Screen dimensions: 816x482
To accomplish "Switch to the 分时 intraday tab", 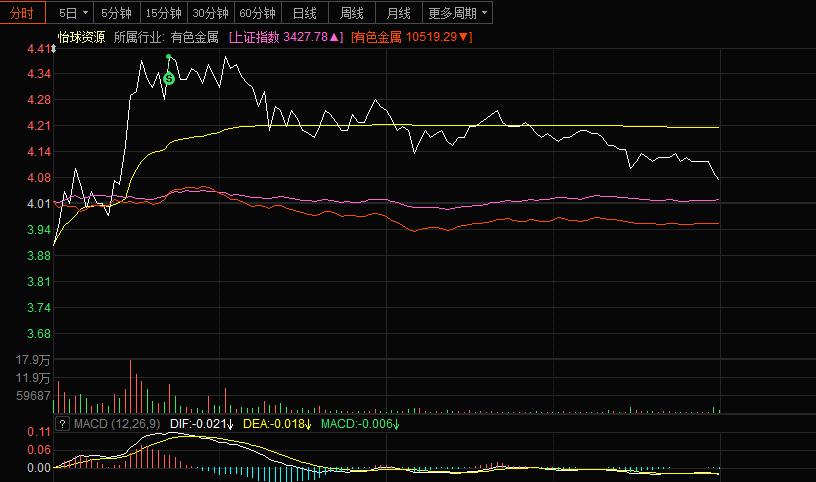I will click(22, 13).
